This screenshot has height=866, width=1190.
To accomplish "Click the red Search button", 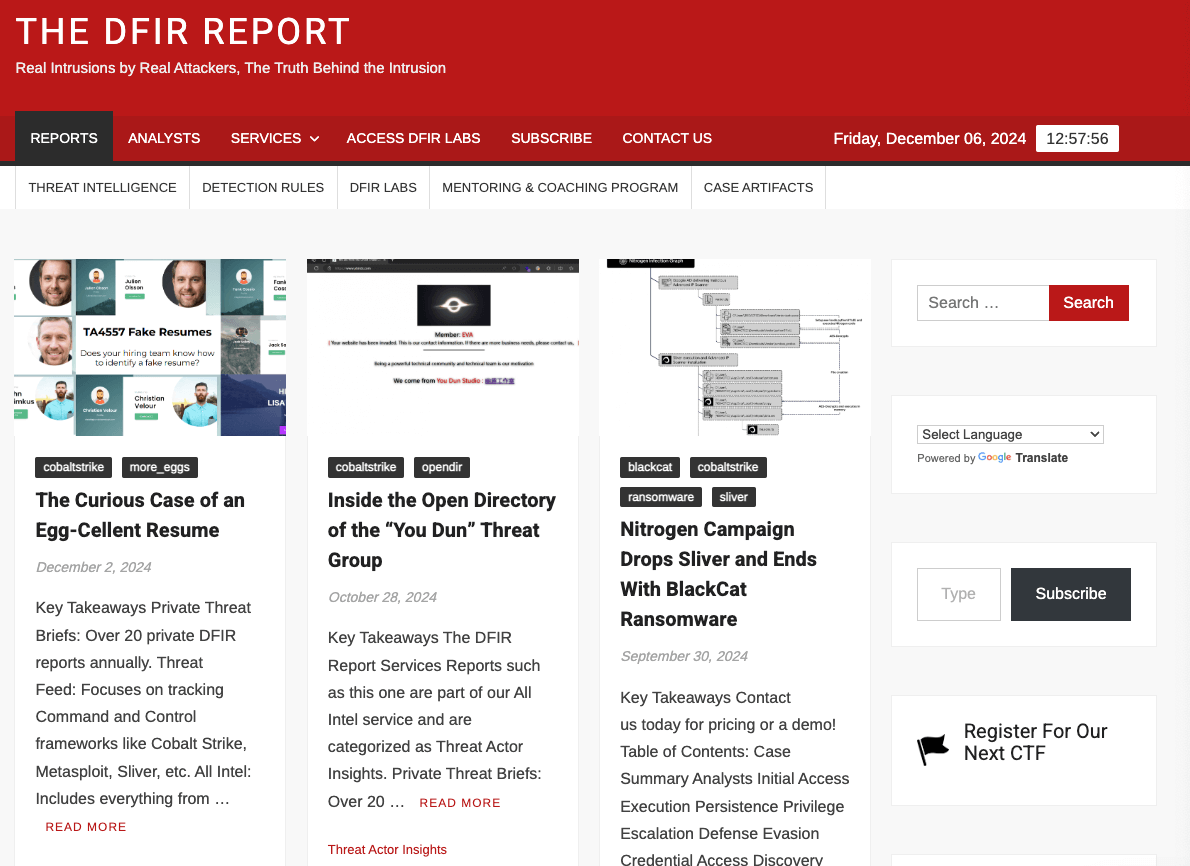I will pyautogui.click(x=1088, y=303).
